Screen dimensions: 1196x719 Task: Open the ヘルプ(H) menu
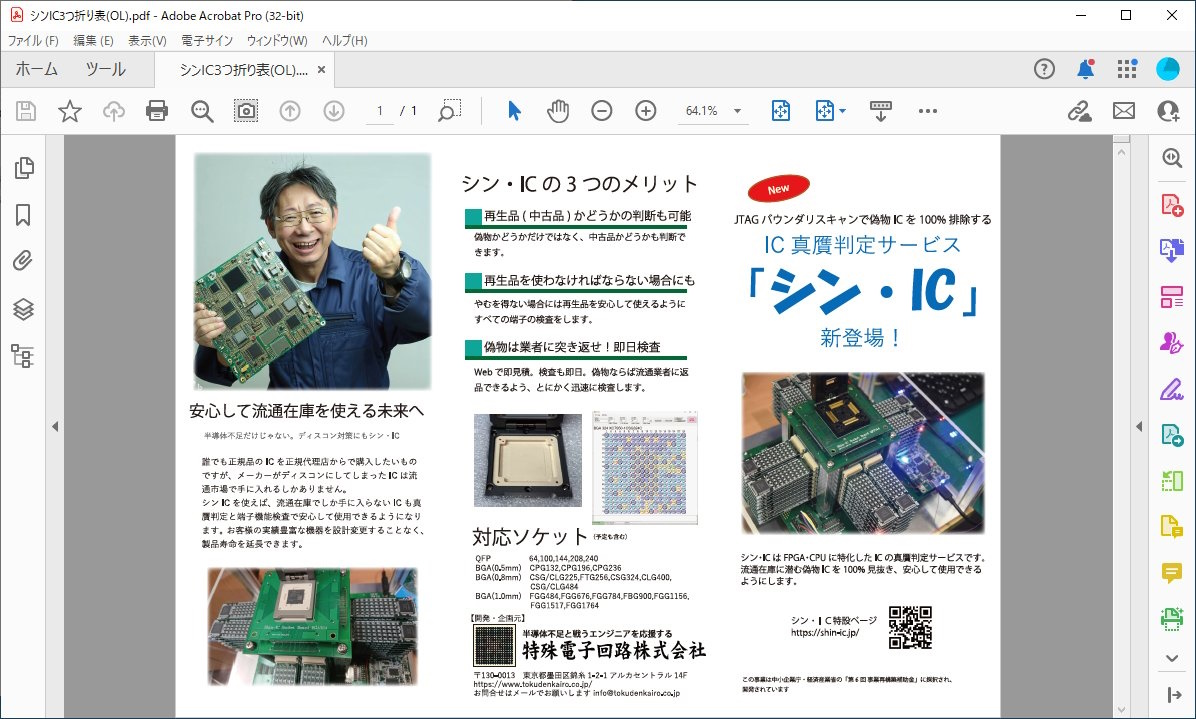pos(344,40)
